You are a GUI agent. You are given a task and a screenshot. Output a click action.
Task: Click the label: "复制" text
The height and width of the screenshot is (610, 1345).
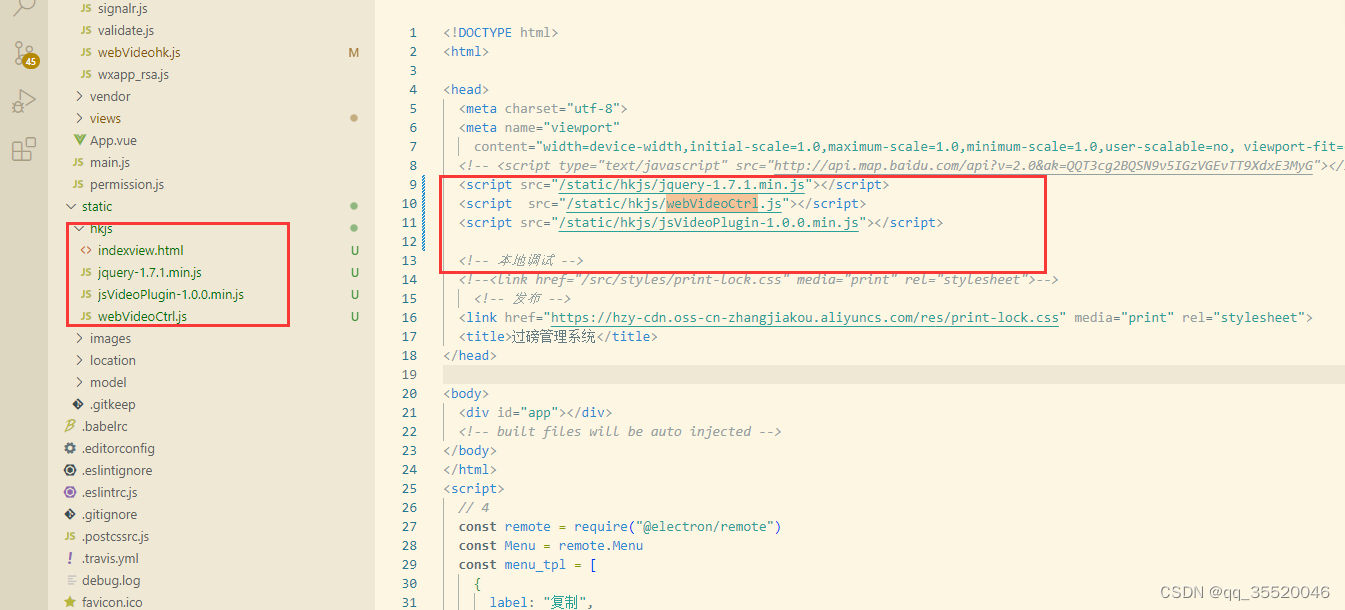[541, 602]
